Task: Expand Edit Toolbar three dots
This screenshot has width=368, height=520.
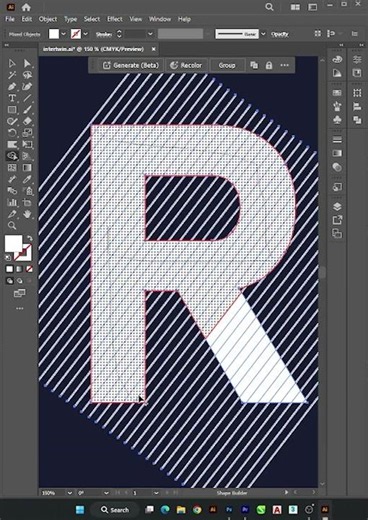Action: 20,308
